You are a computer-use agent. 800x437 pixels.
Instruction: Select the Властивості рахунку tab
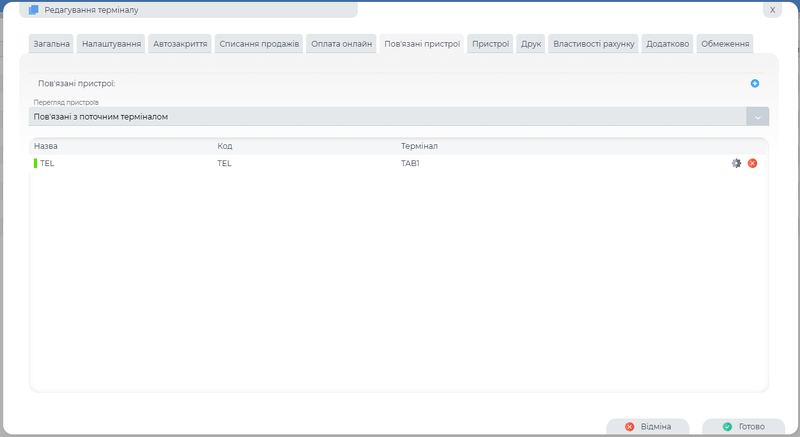tap(594, 44)
